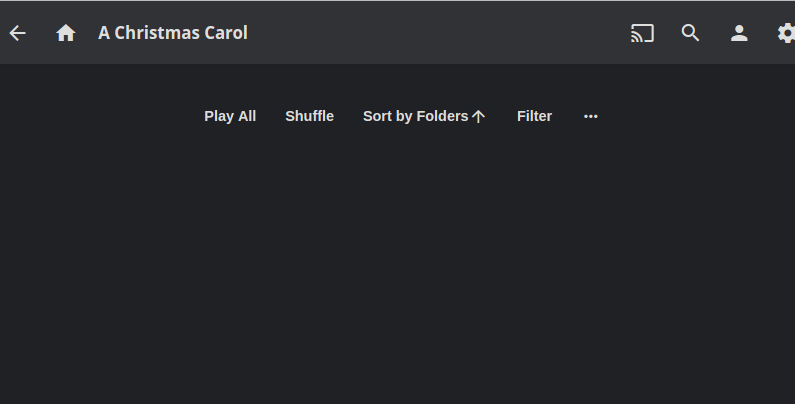795x404 pixels.
Task: Go to the Home screen icon
Action: pyautogui.click(x=66, y=33)
